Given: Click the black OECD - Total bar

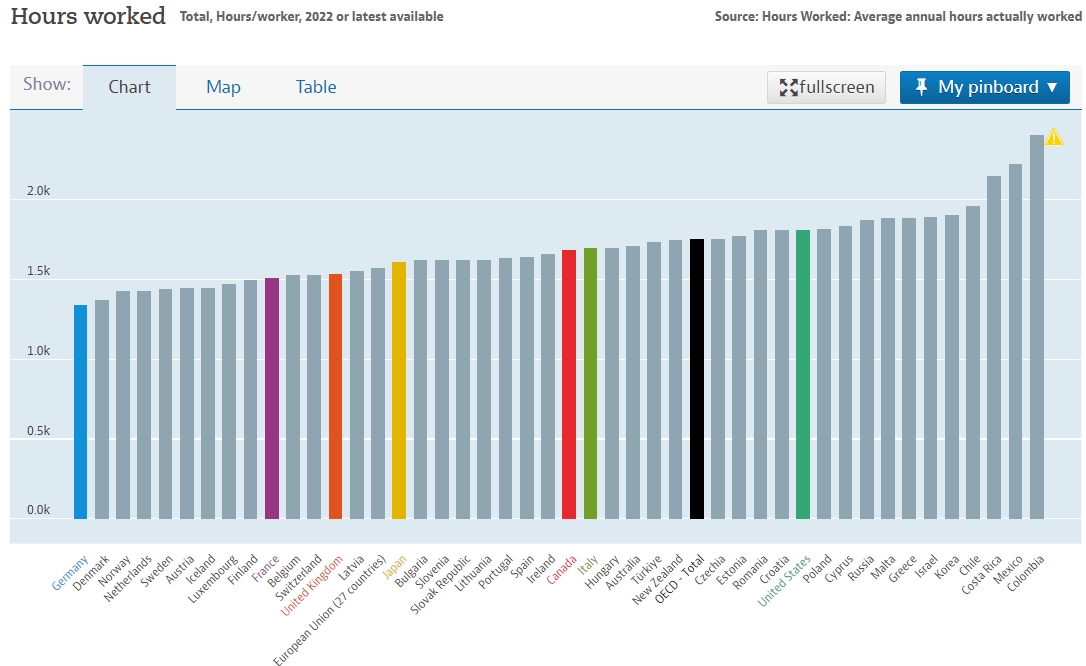Looking at the screenshot, I should (x=697, y=379).
